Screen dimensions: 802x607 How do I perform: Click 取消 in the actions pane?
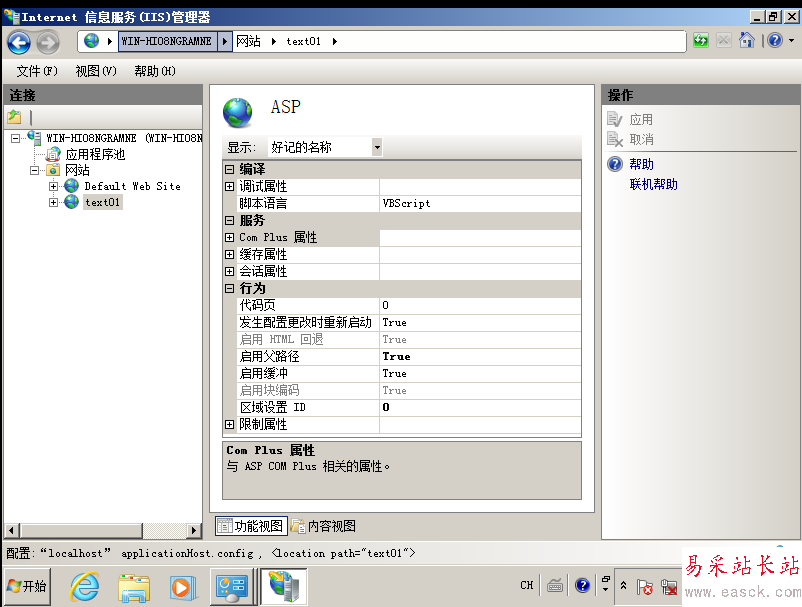click(x=641, y=139)
